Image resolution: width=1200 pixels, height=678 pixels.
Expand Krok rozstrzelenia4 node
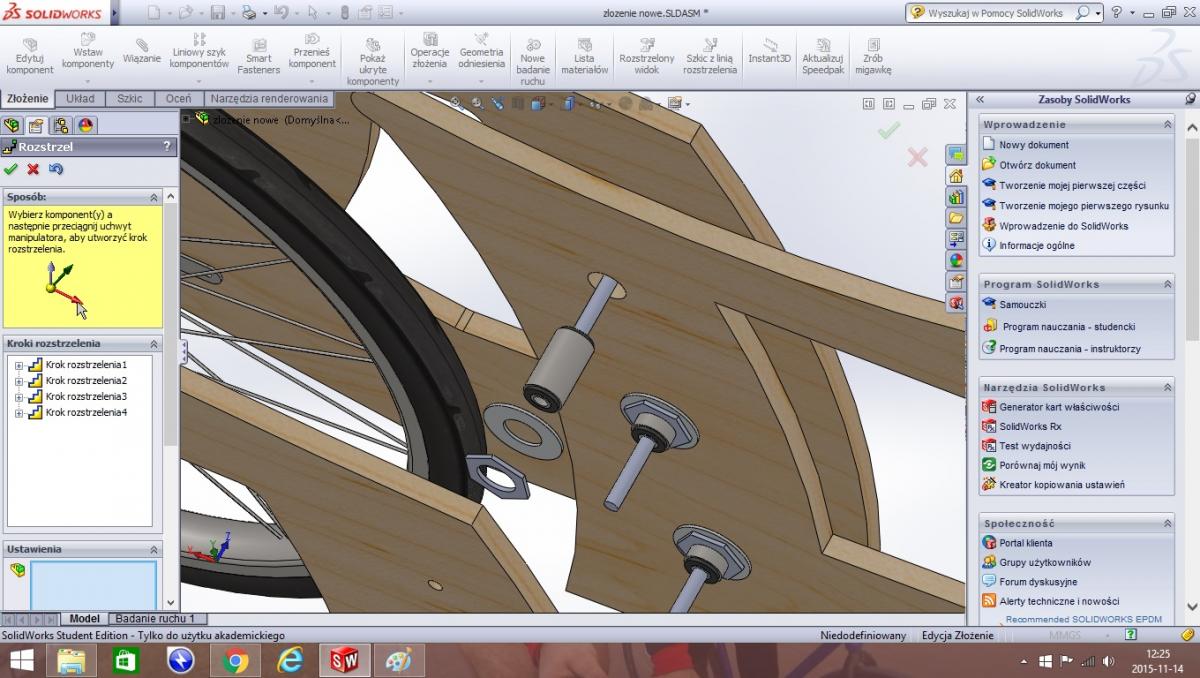click(x=18, y=413)
